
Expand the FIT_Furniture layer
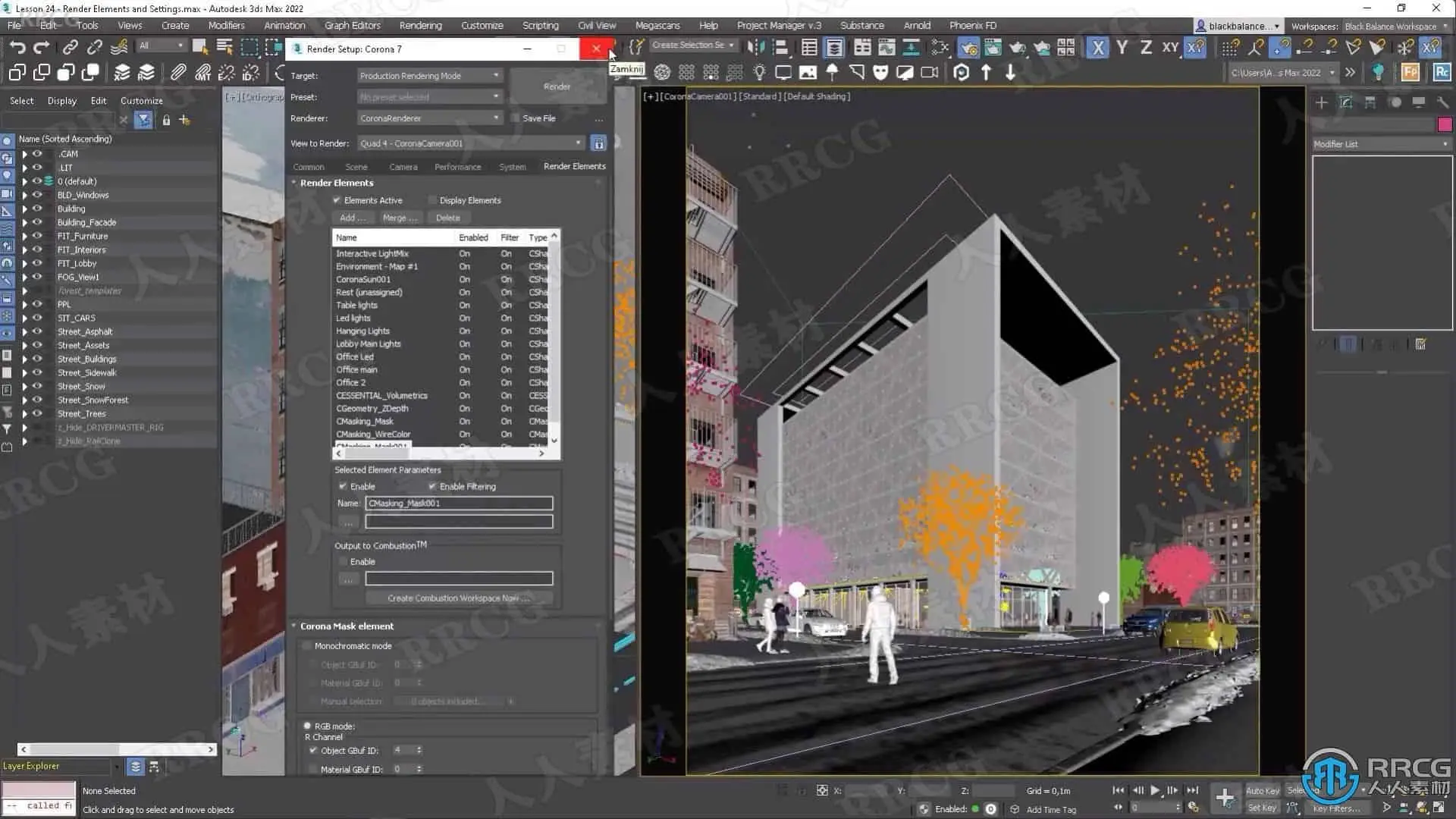coord(24,236)
